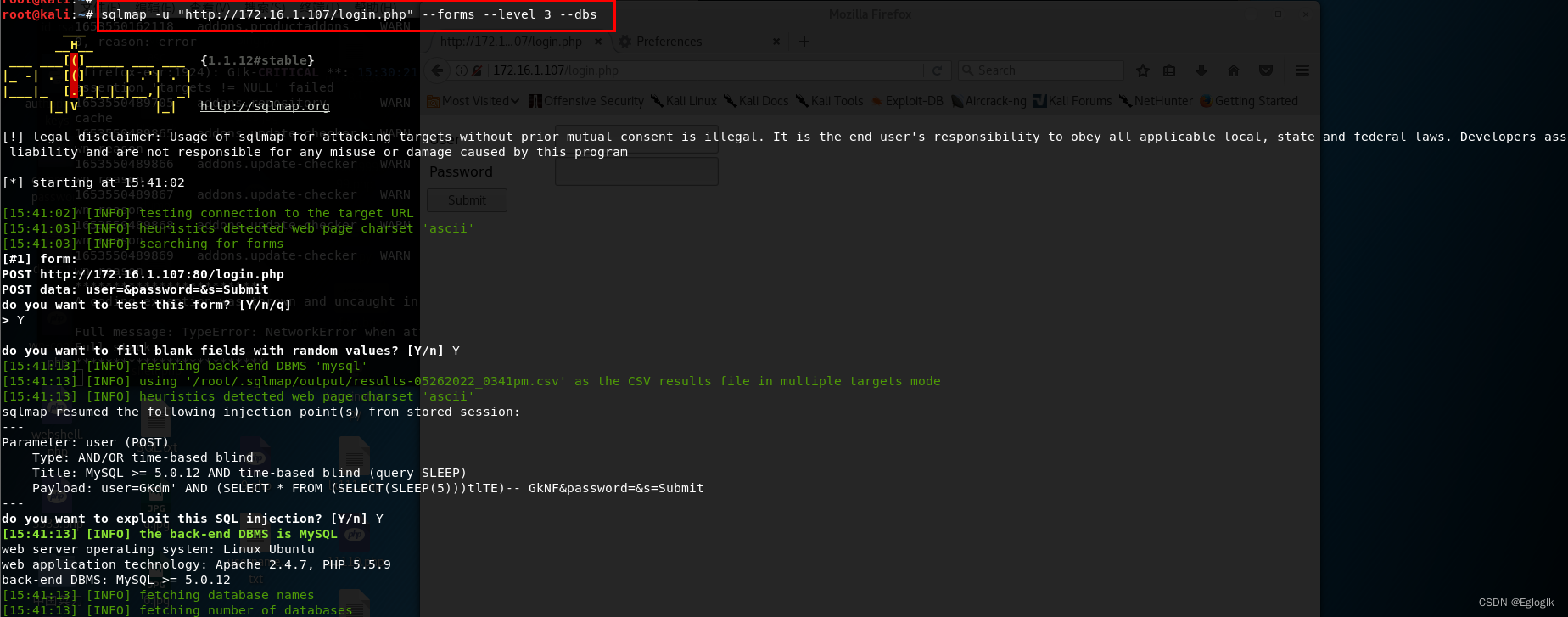Expand Most Visited bookmarks dropdown
The height and width of the screenshot is (617, 1568).
[x=474, y=101]
